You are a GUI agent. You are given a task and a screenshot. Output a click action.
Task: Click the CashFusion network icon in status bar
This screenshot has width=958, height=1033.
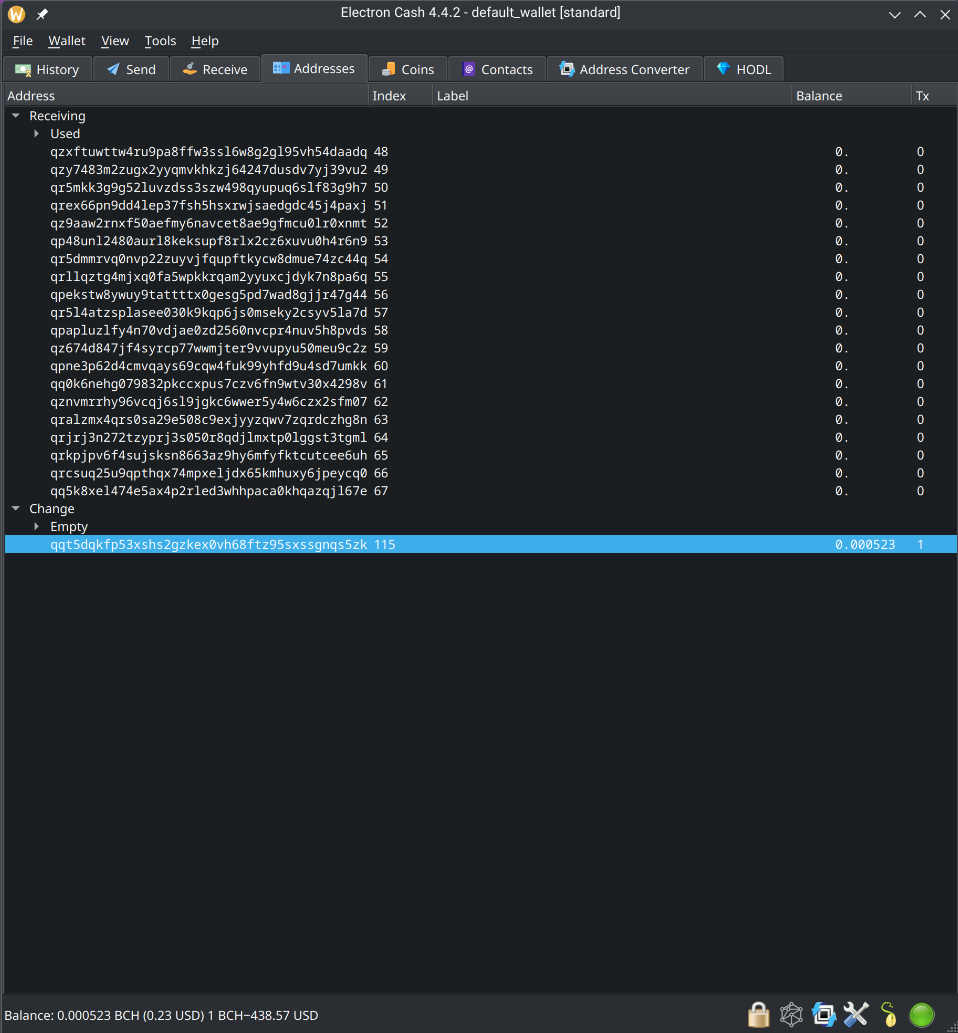click(791, 1015)
